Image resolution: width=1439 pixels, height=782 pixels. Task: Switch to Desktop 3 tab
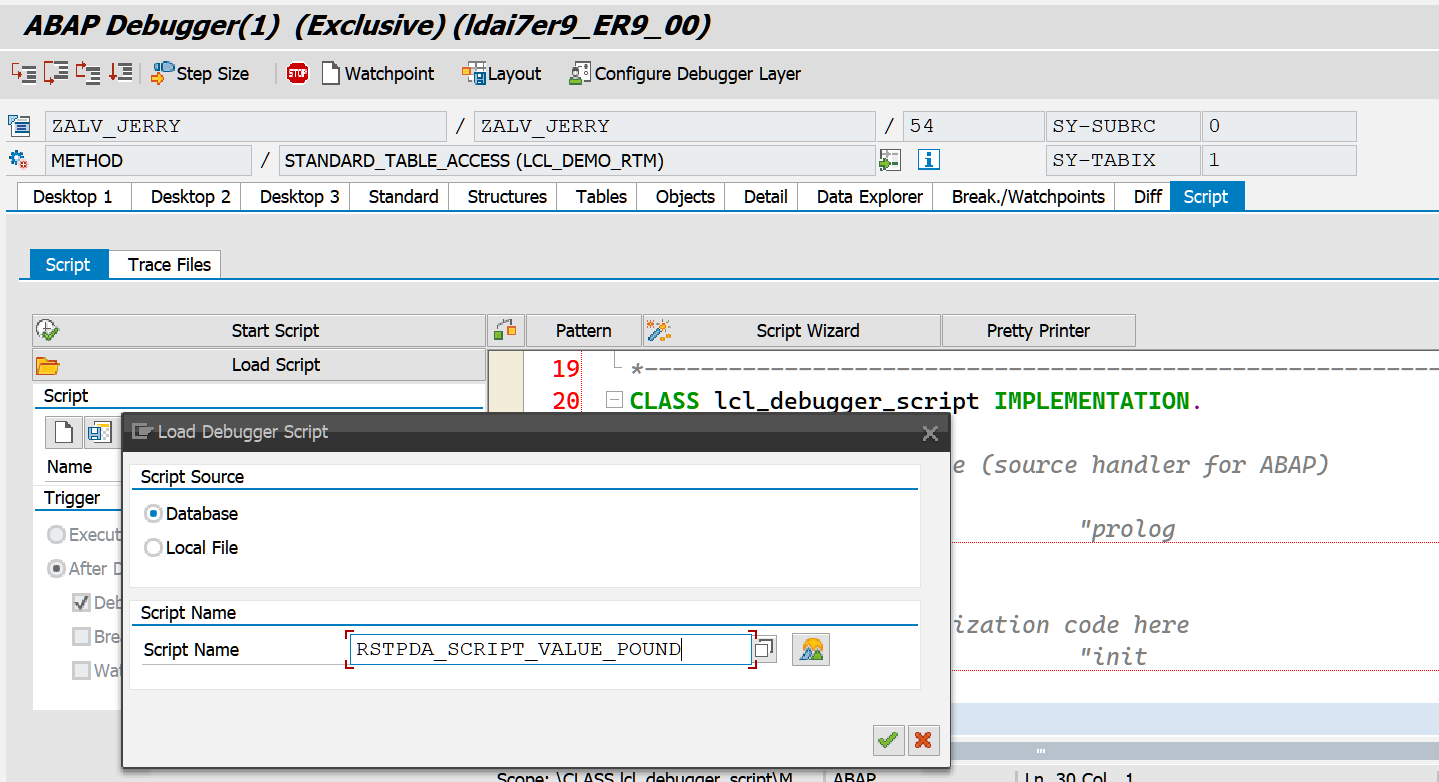[x=300, y=197]
